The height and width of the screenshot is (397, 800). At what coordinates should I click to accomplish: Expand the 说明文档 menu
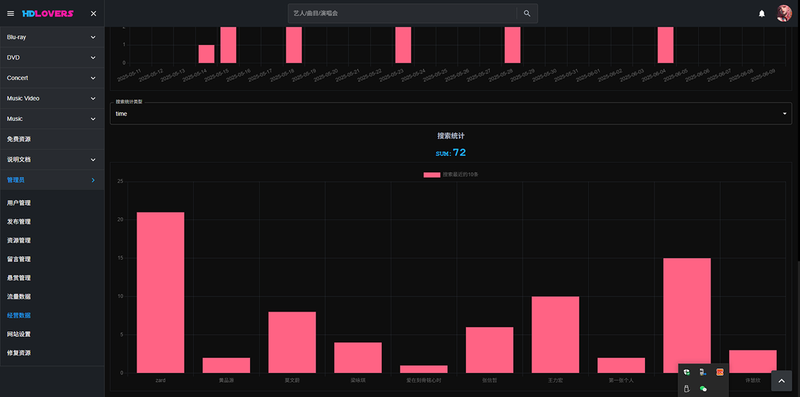pos(52,160)
